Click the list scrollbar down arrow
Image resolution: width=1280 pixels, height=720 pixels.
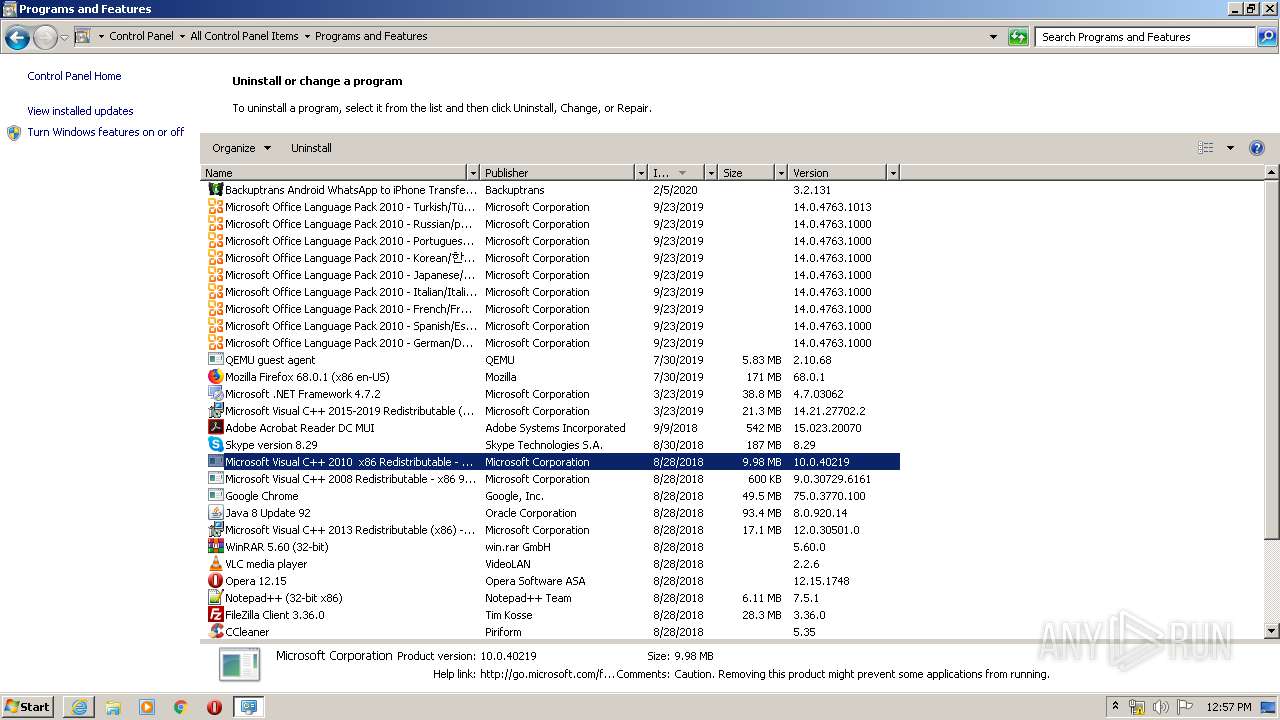coord(1272,631)
